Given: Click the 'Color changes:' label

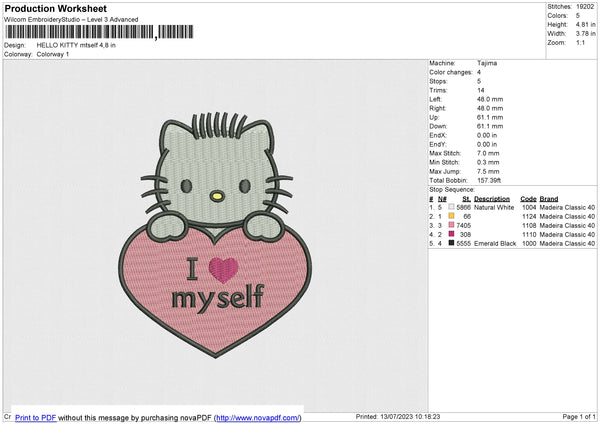Looking at the screenshot, I should (451, 72).
